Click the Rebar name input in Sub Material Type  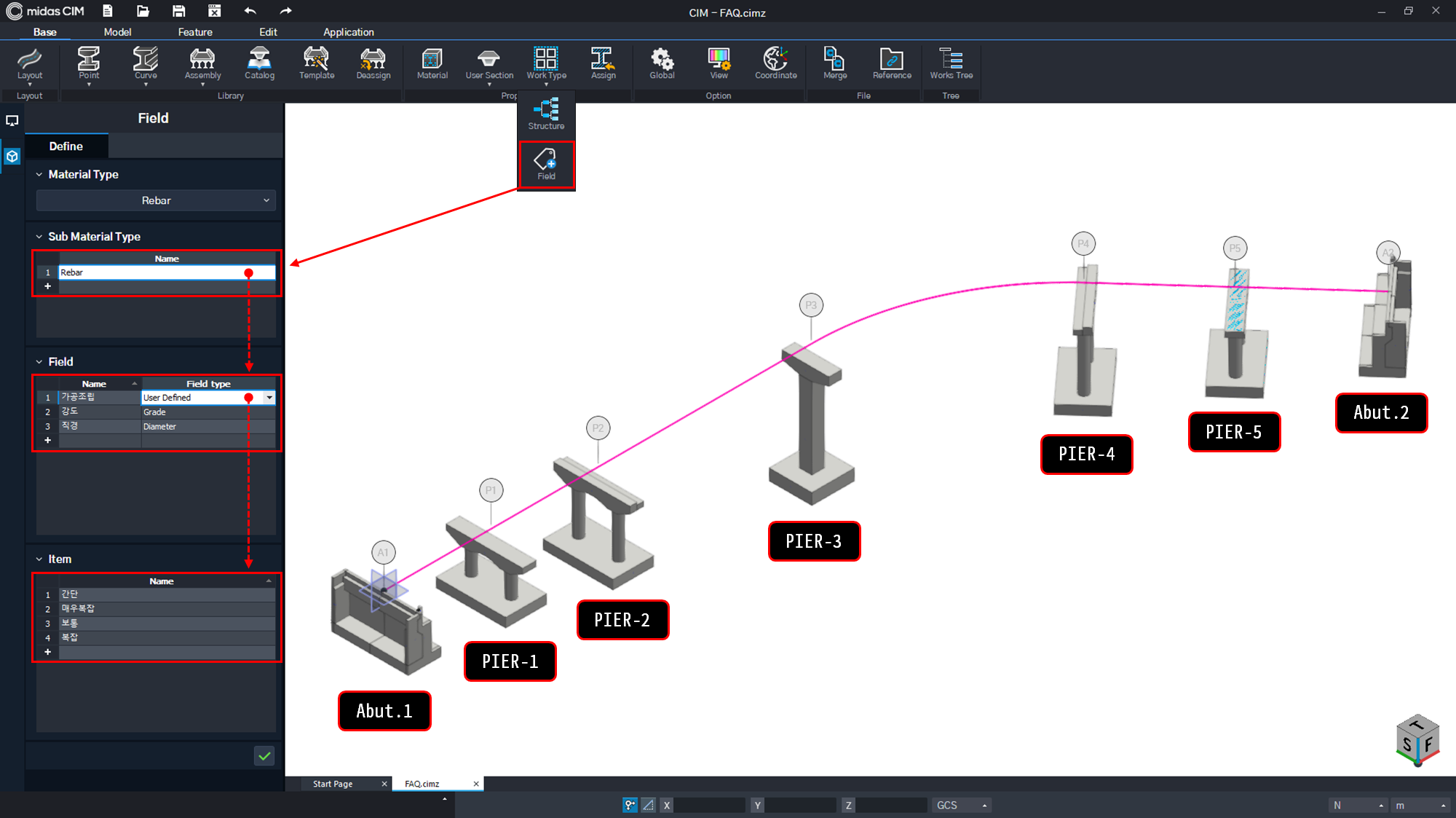pyautogui.click(x=167, y=272)
